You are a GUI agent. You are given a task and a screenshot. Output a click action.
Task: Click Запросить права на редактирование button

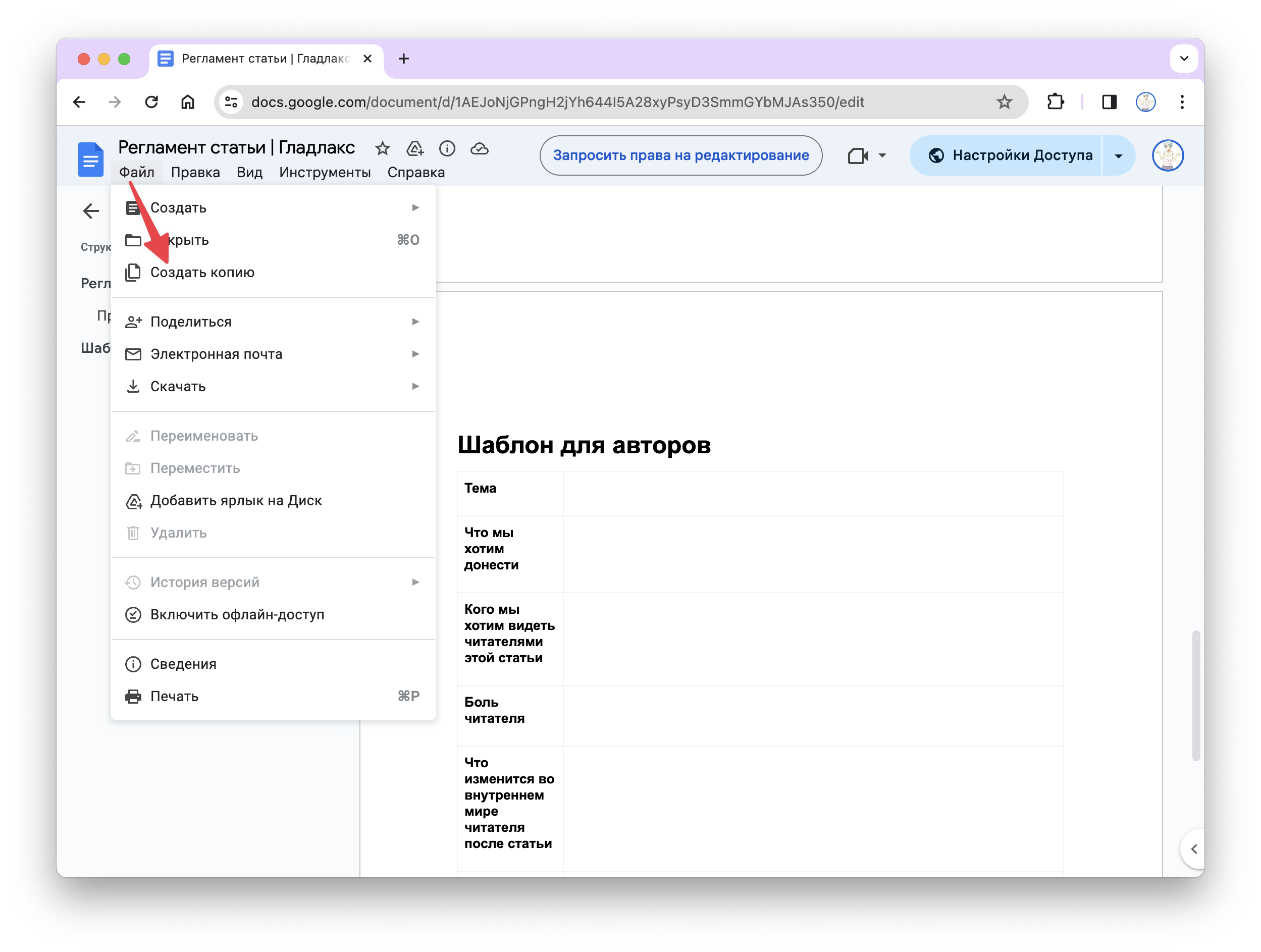tap(680, 155)
